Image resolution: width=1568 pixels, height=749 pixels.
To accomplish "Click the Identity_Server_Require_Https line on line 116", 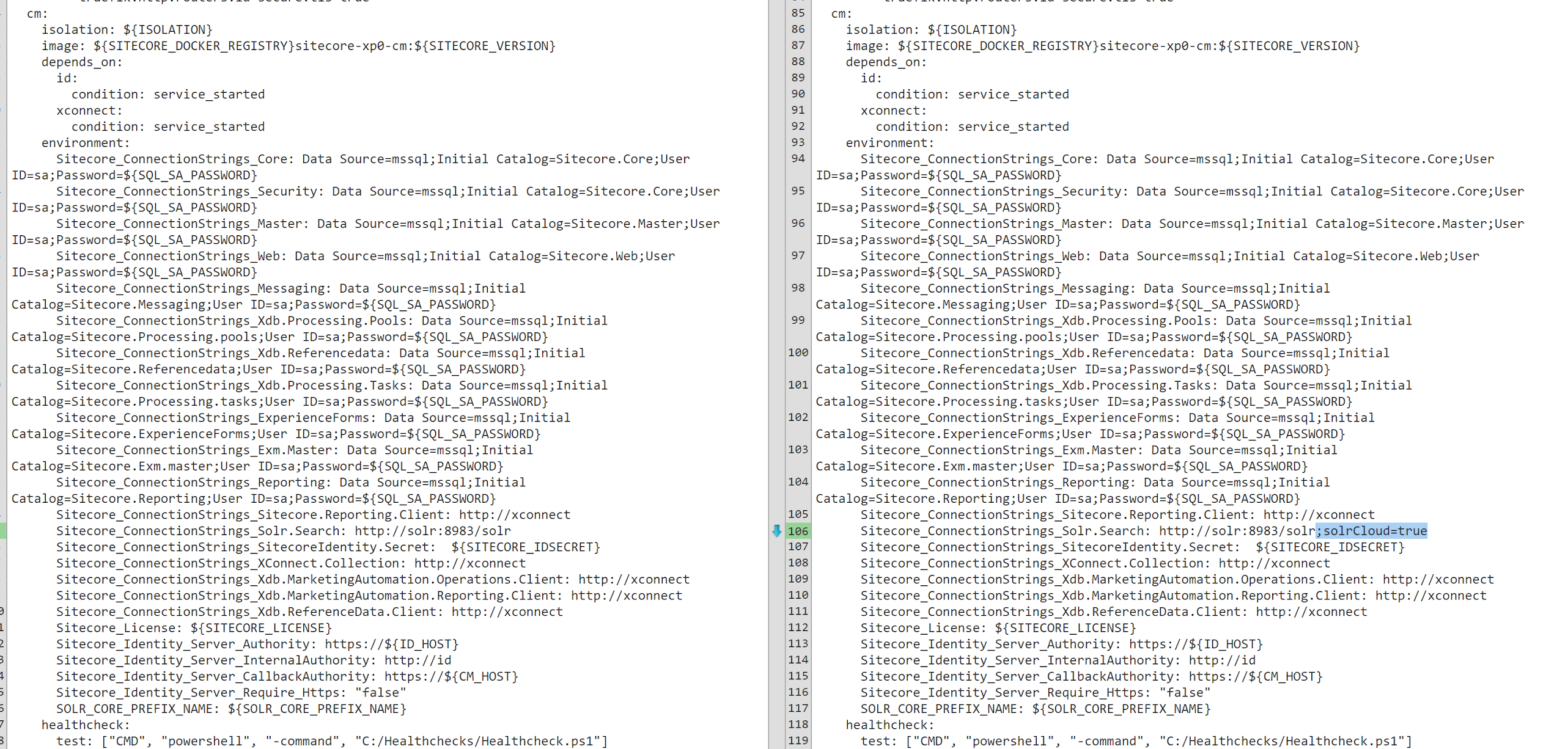I will (1036, 693).
